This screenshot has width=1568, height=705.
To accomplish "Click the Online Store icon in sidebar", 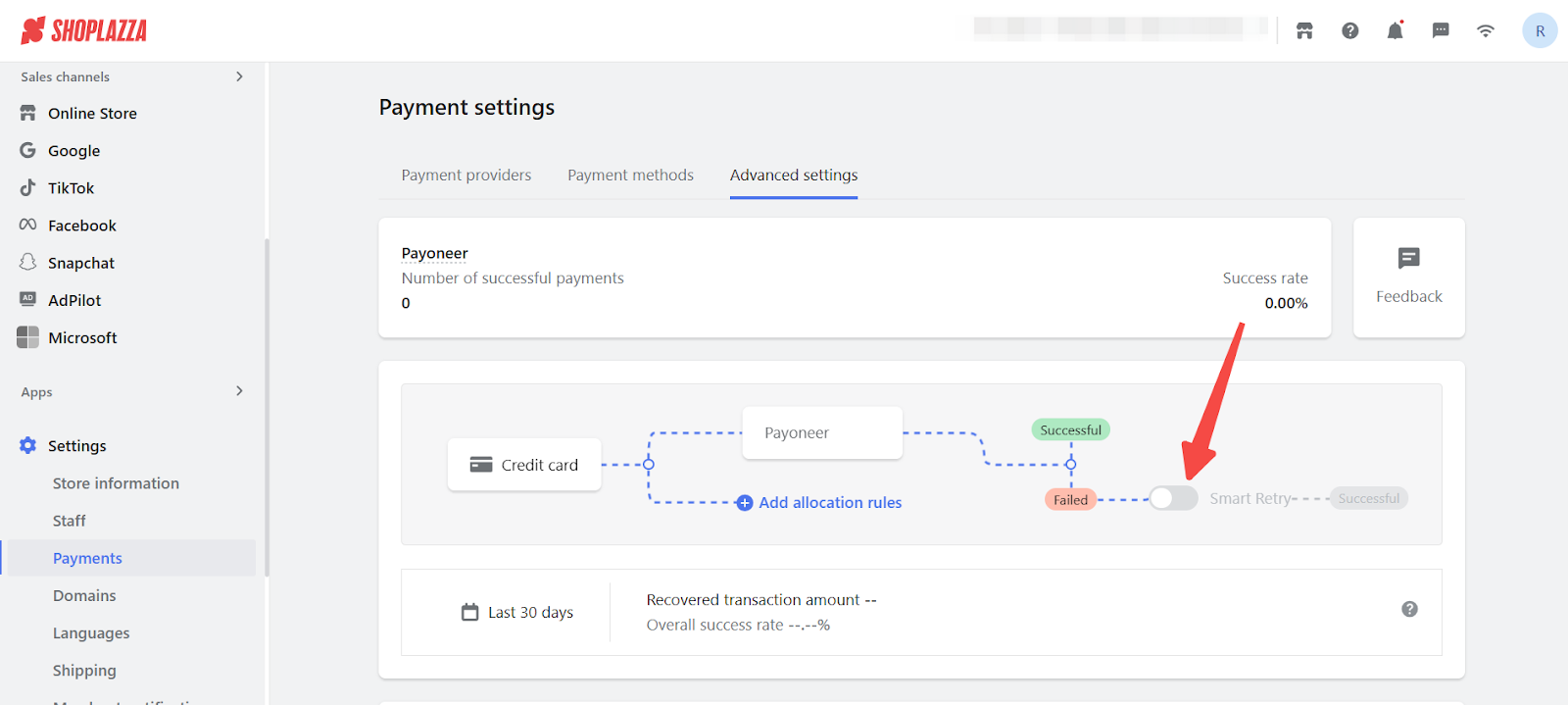I will pos(27,113).
